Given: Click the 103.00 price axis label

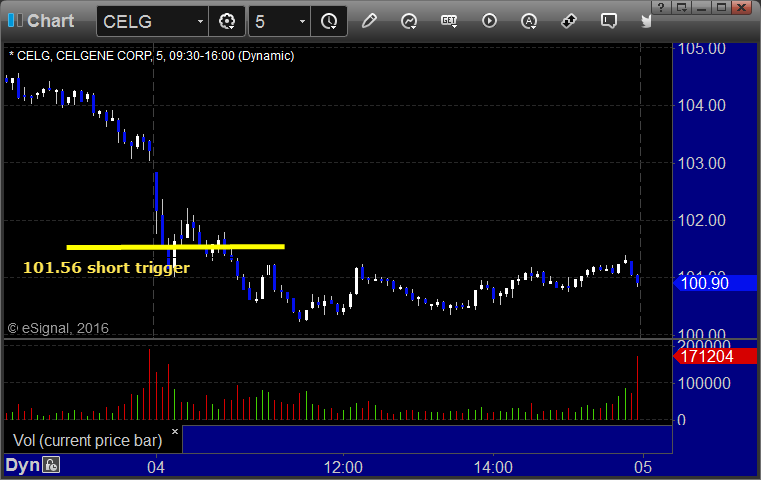Looking at the screenshot, I should pyautogui.click(x=701, y=163).
